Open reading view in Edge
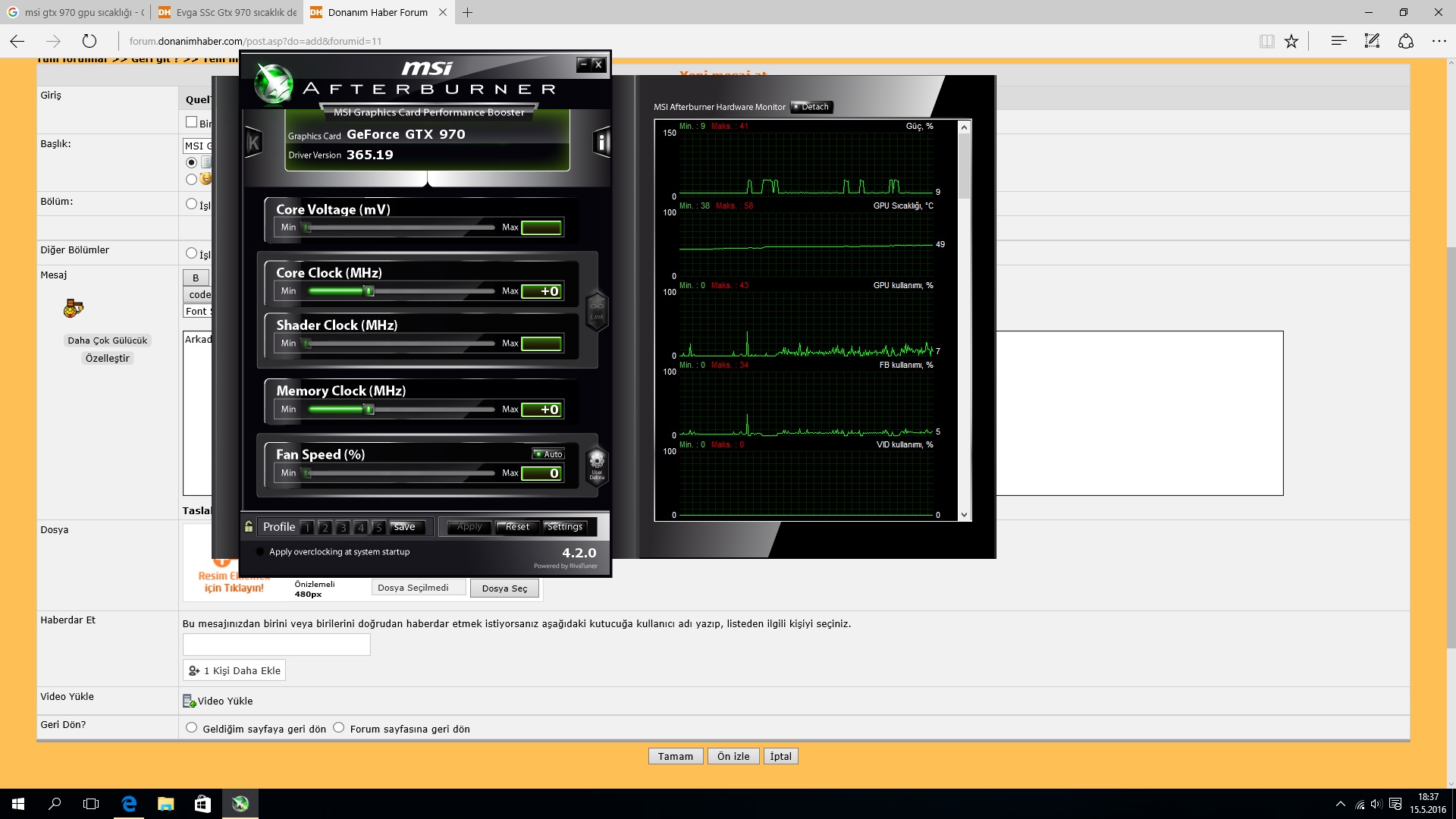The width and height of the screenshot is (1456, 819). tap(1266, 41)
